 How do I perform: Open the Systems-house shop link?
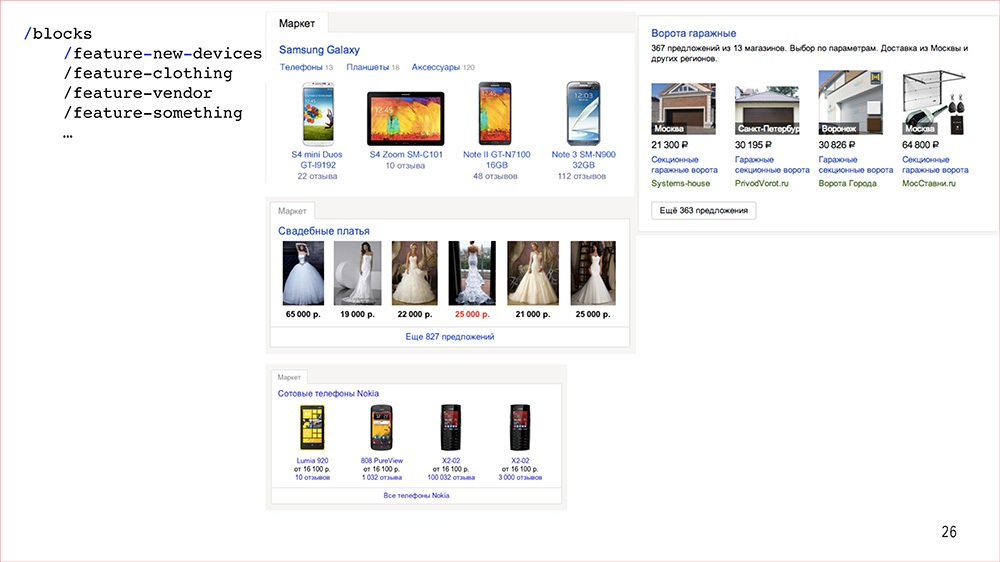click(x=680, y=183)
